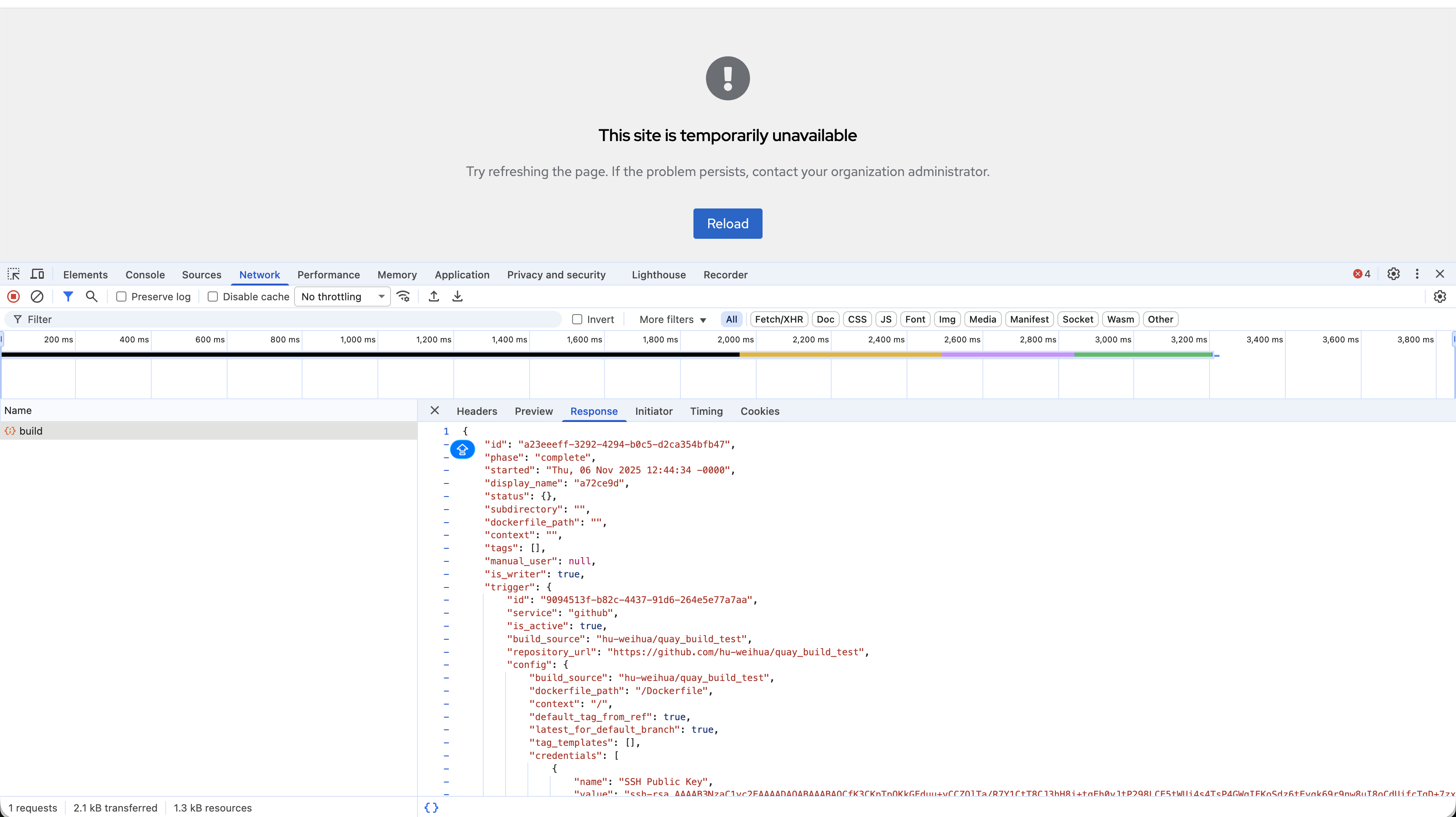Click the export HAR download icon
The height and width of the screenshot is (817, 1456).
[458, 296]
